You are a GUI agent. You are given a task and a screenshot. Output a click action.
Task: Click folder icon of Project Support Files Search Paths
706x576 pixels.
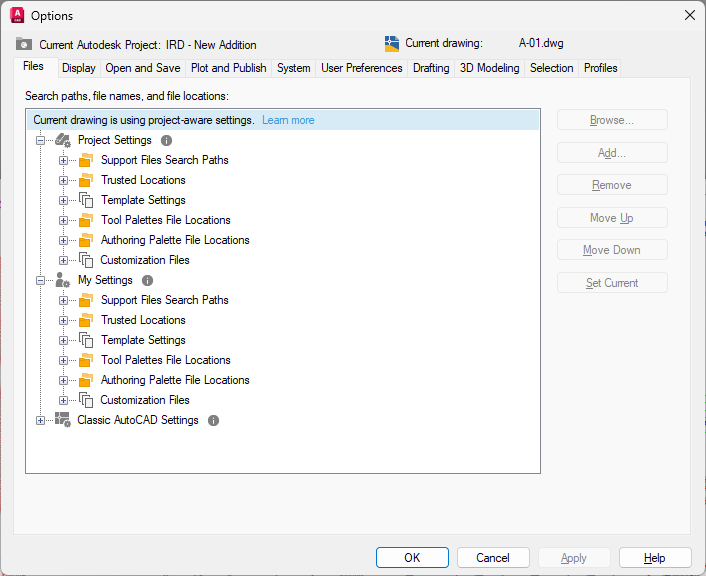86,160
